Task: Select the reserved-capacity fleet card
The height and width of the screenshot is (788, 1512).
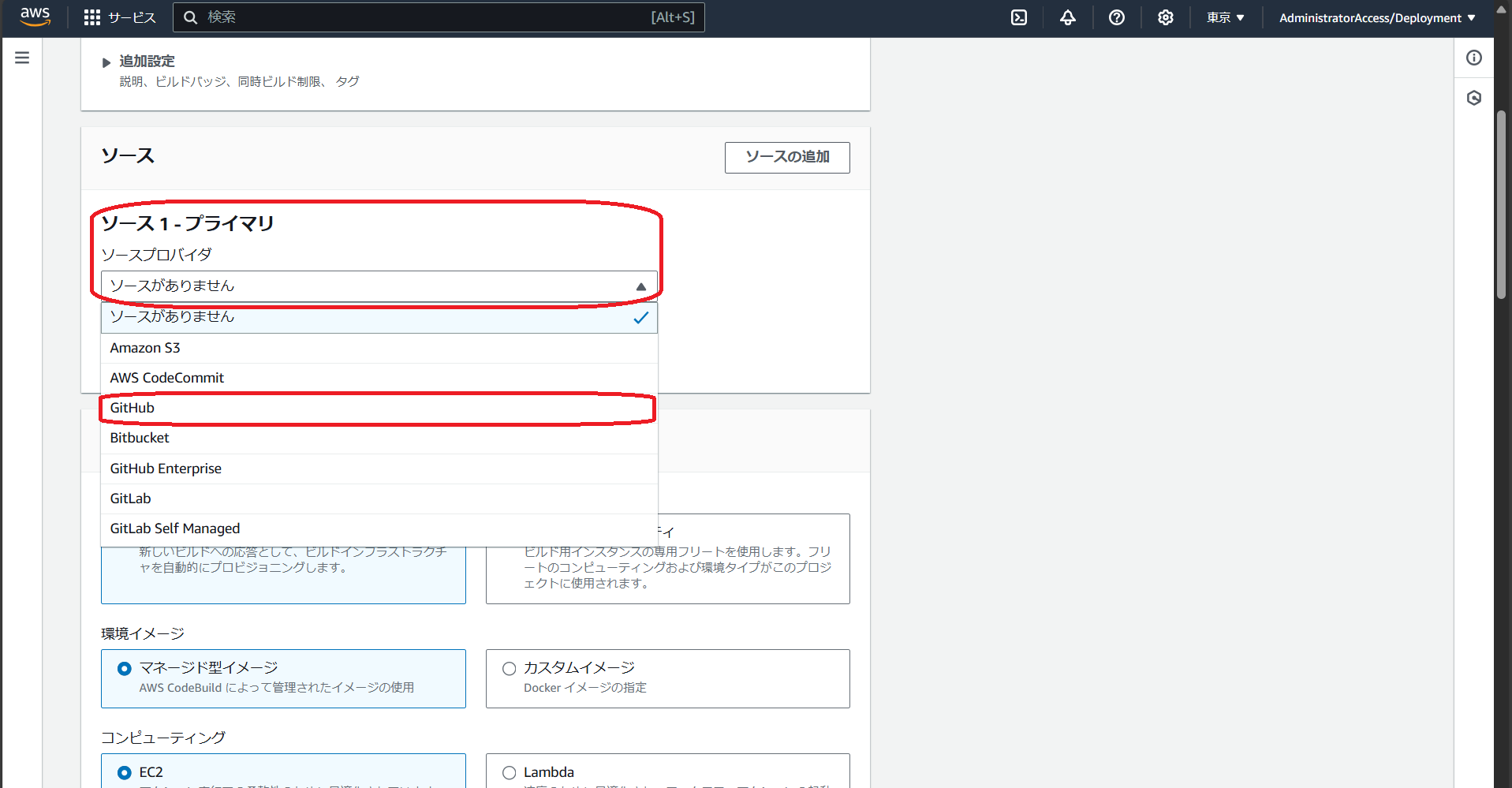Action: (668, 558)
